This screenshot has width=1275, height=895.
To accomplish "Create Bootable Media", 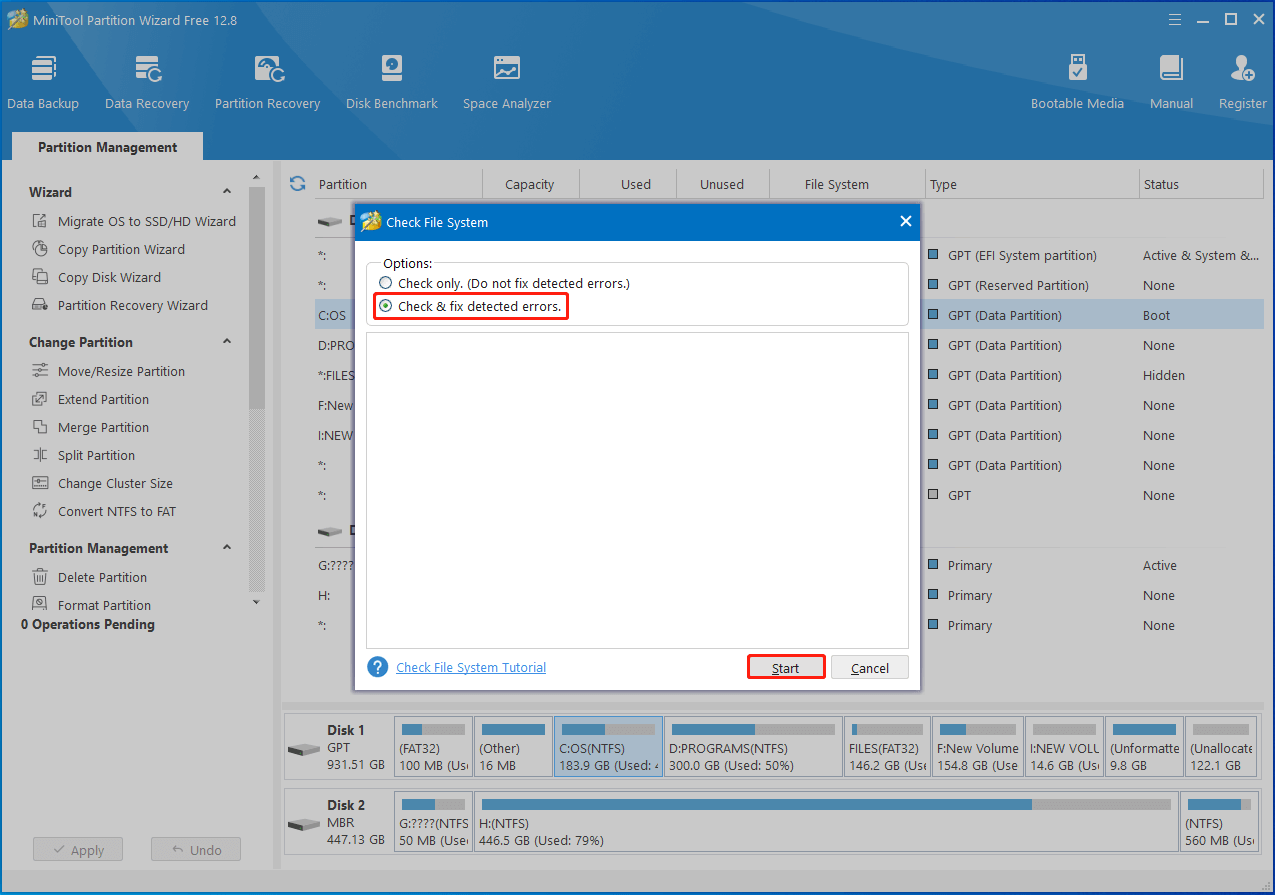I will click(x=1077, y=81).
